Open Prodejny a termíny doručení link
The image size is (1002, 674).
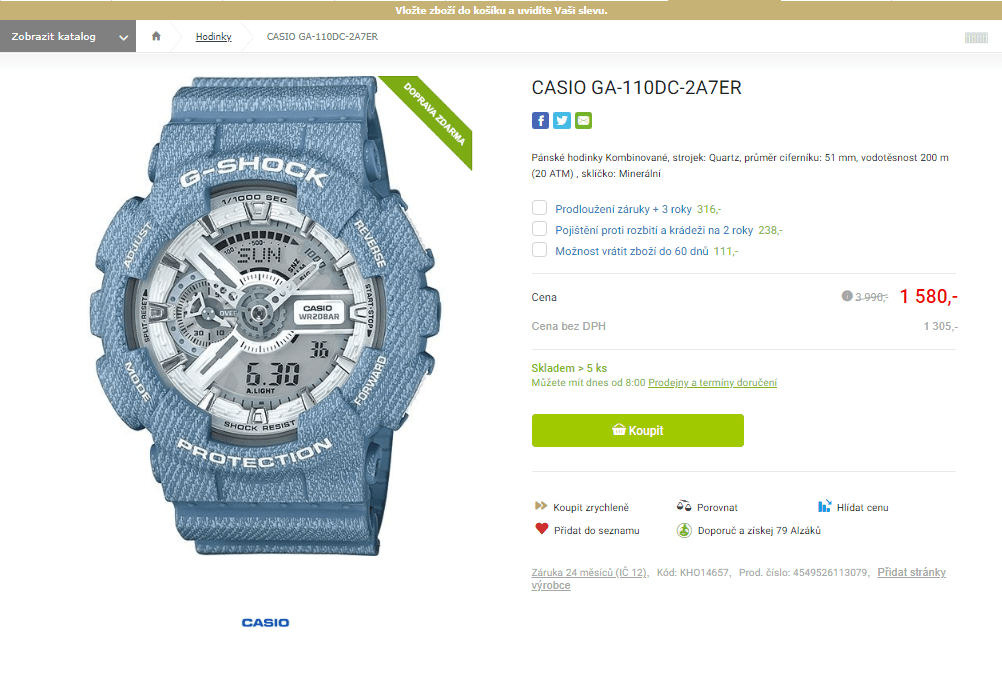[713, 383]
